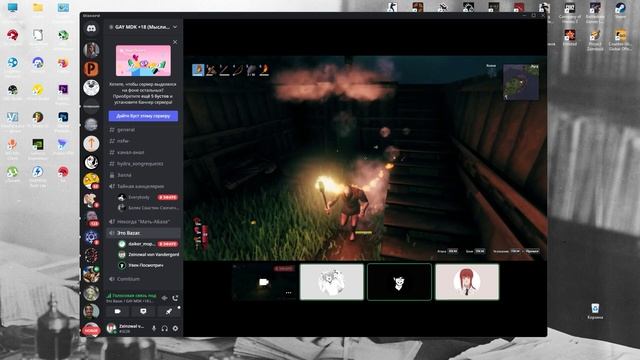This screenshot has height=360, width=640.
Task: Turn on camera video button
Action: tap(118, 311)
